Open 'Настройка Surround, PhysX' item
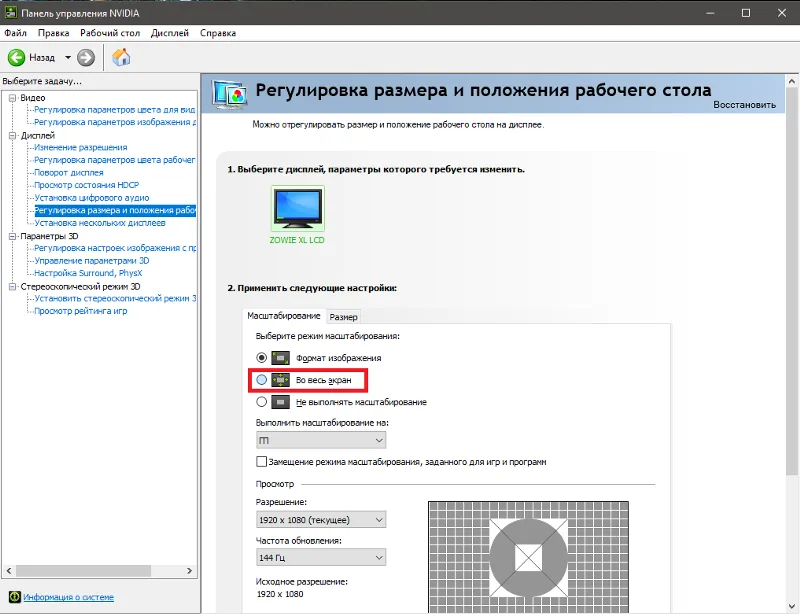Screen dimensions: 800x614 88,273
